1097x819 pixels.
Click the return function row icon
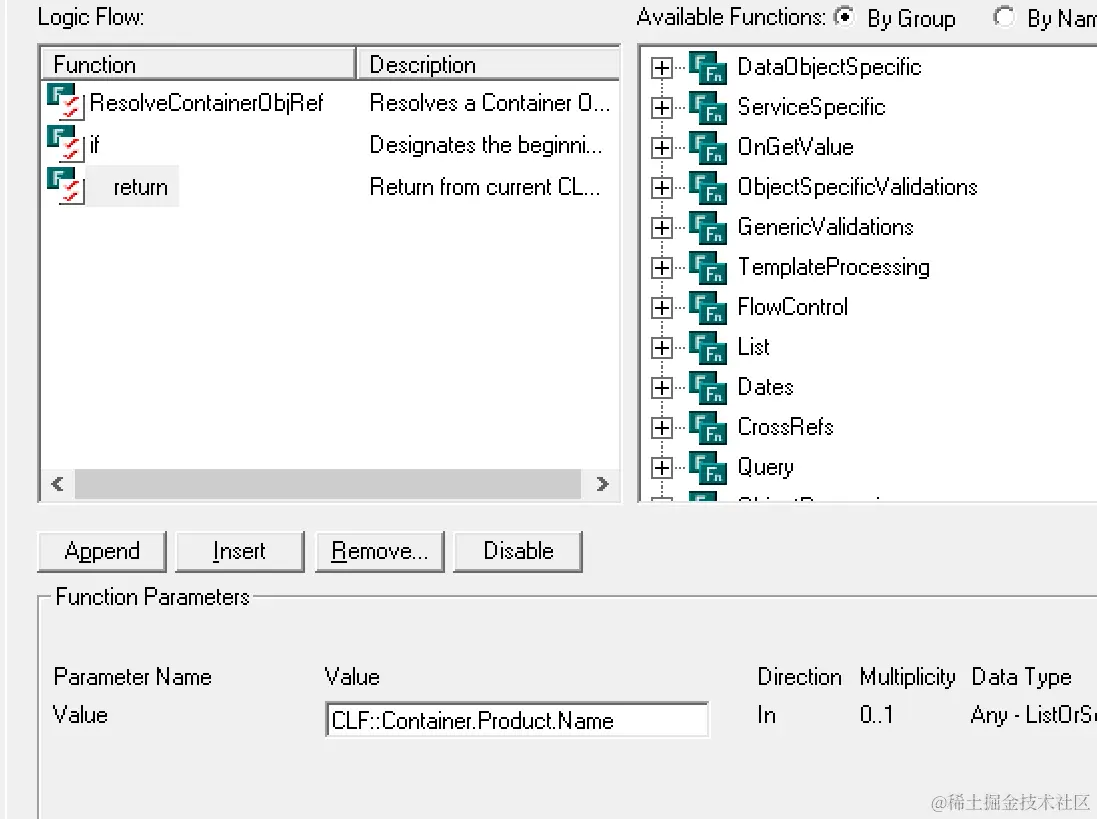tap(64, 187)
